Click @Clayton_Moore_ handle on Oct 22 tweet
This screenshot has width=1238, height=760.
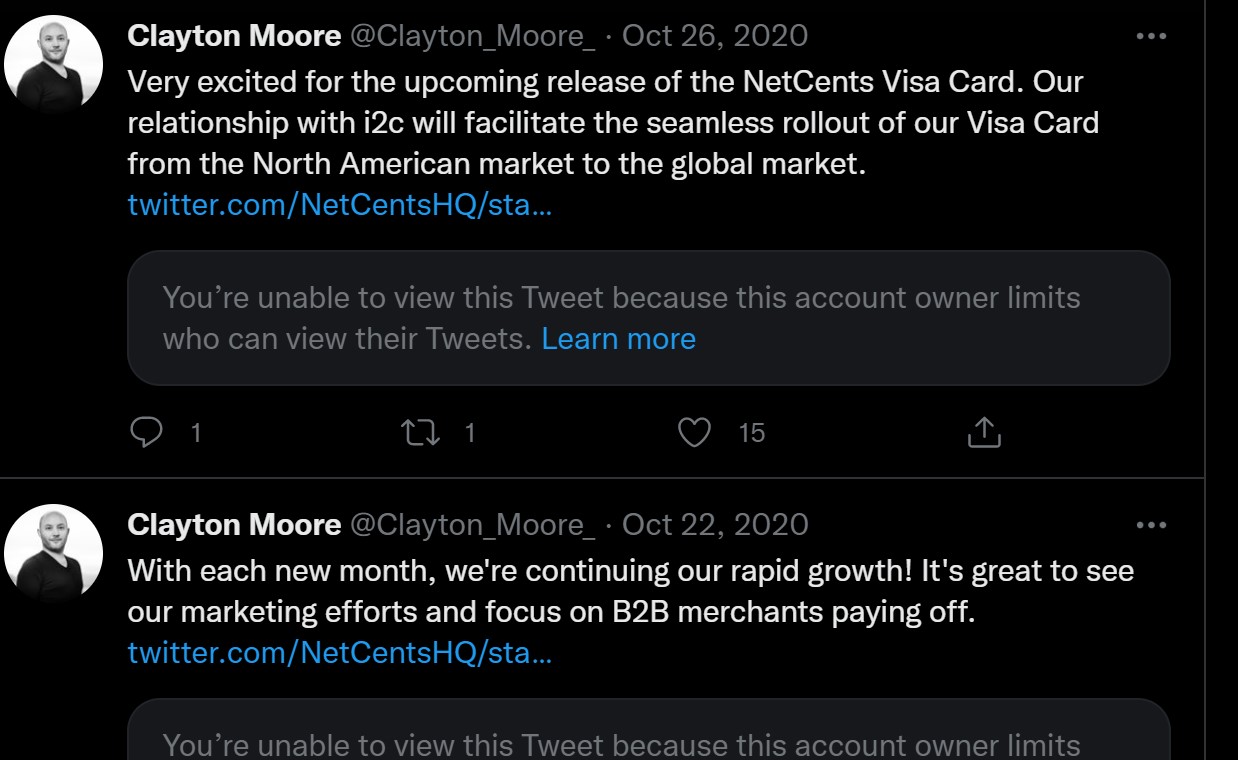pyautogui.click(x=472, y=525)
